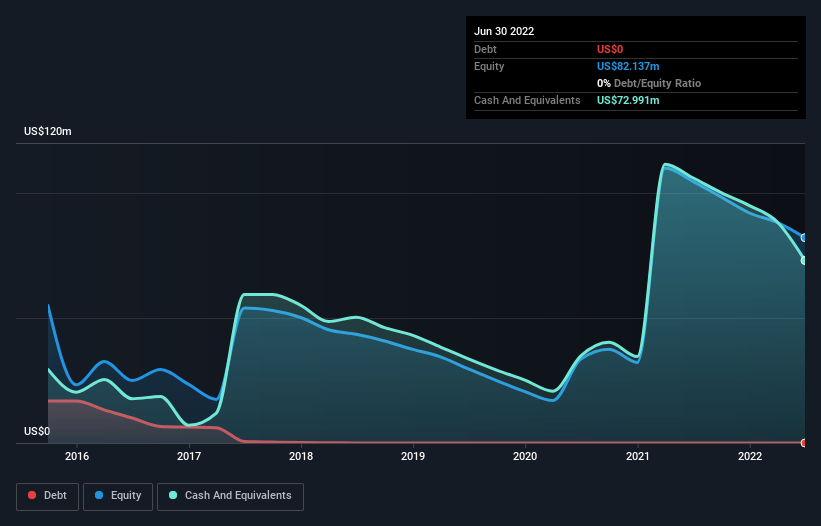The height and width of the screenshot is (526, 821).
Task: Click the 2016 x-axis label
Action: 77,456
